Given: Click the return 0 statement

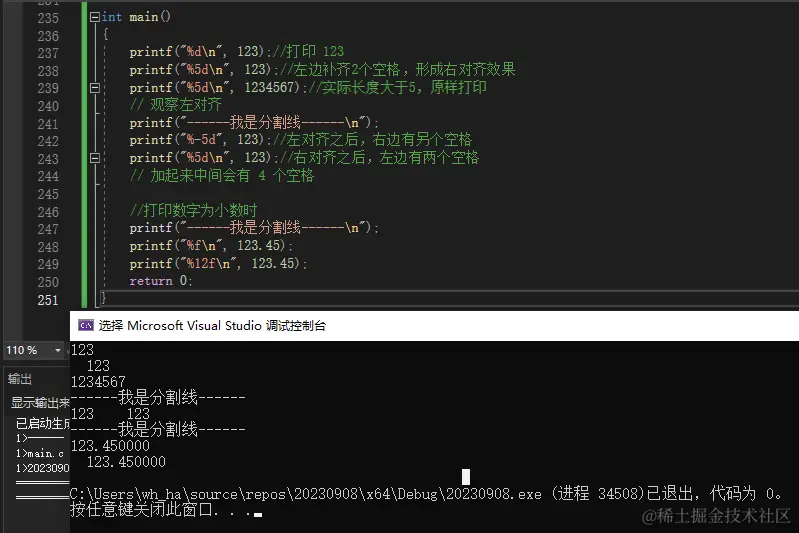Looking at the screenshot, I should (161, 281).
